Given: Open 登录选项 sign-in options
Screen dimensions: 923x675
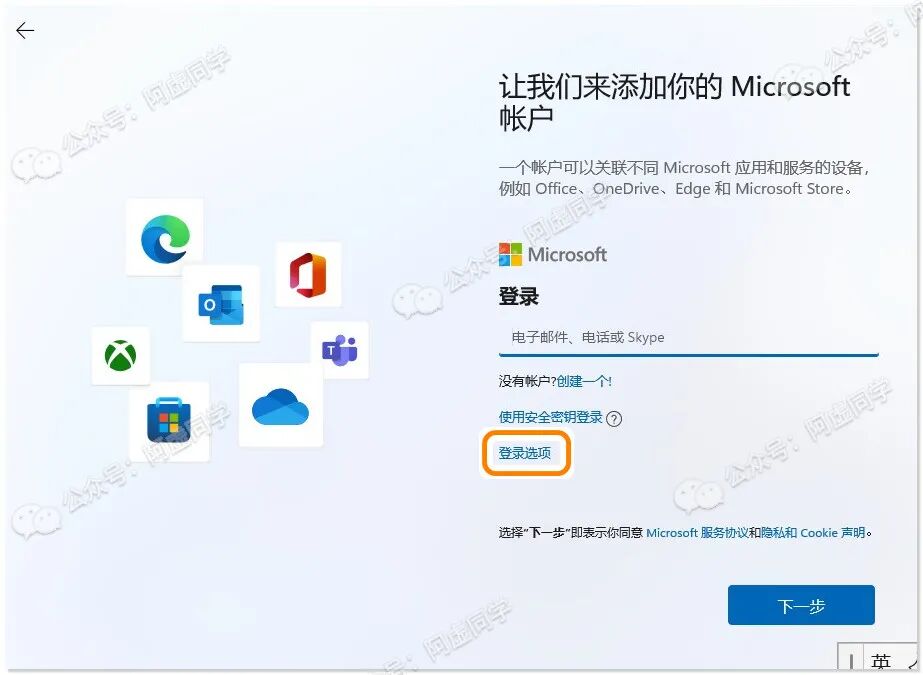Looking at the screenshot, I should (x=525, y=453).
